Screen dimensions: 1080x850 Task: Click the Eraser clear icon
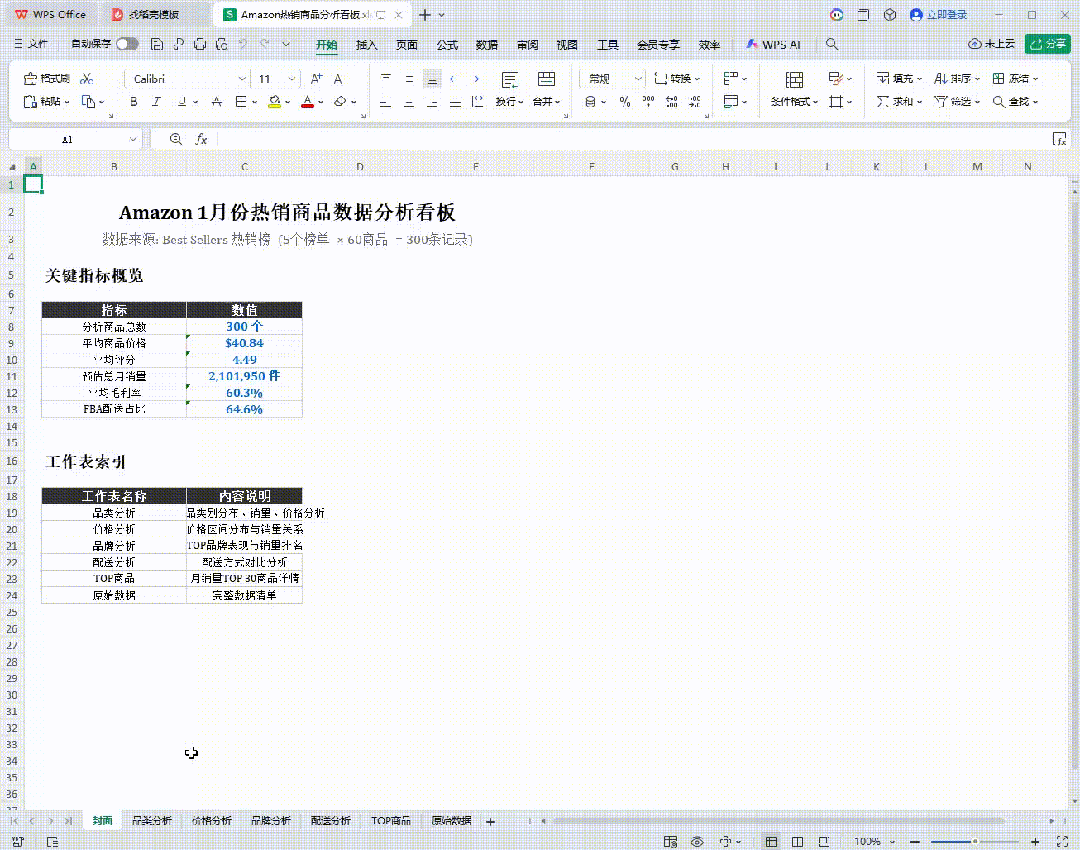[x=340, y=102]
